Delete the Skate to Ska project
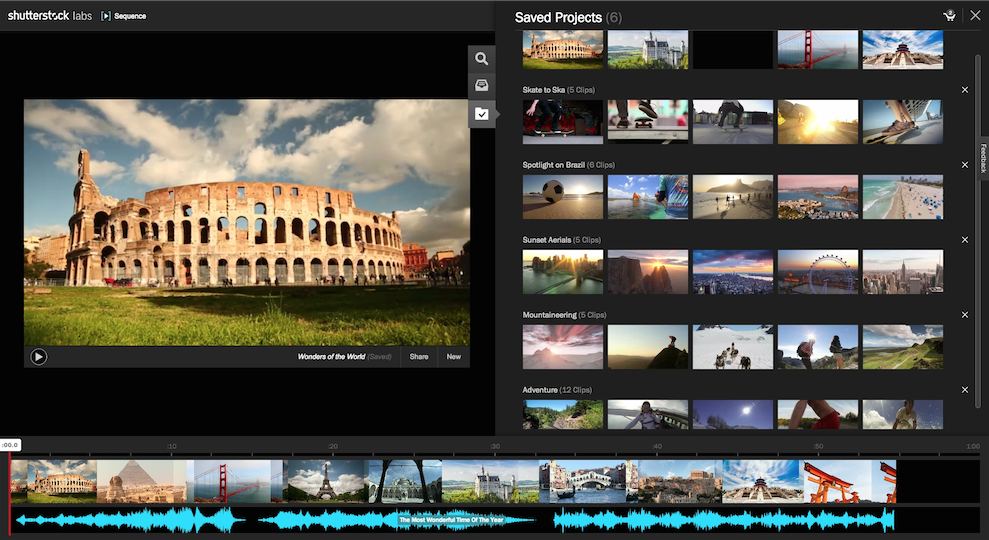This screenshot has width=989, height=540. pos(965,90)
